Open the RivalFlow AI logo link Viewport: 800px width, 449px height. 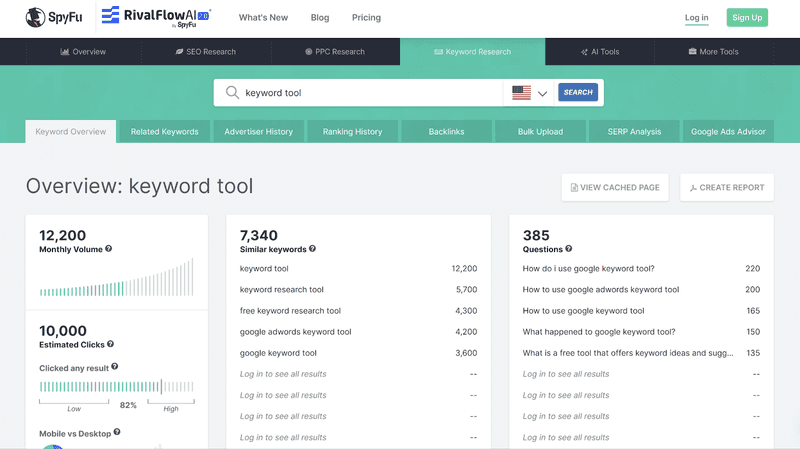pos(156,17)
